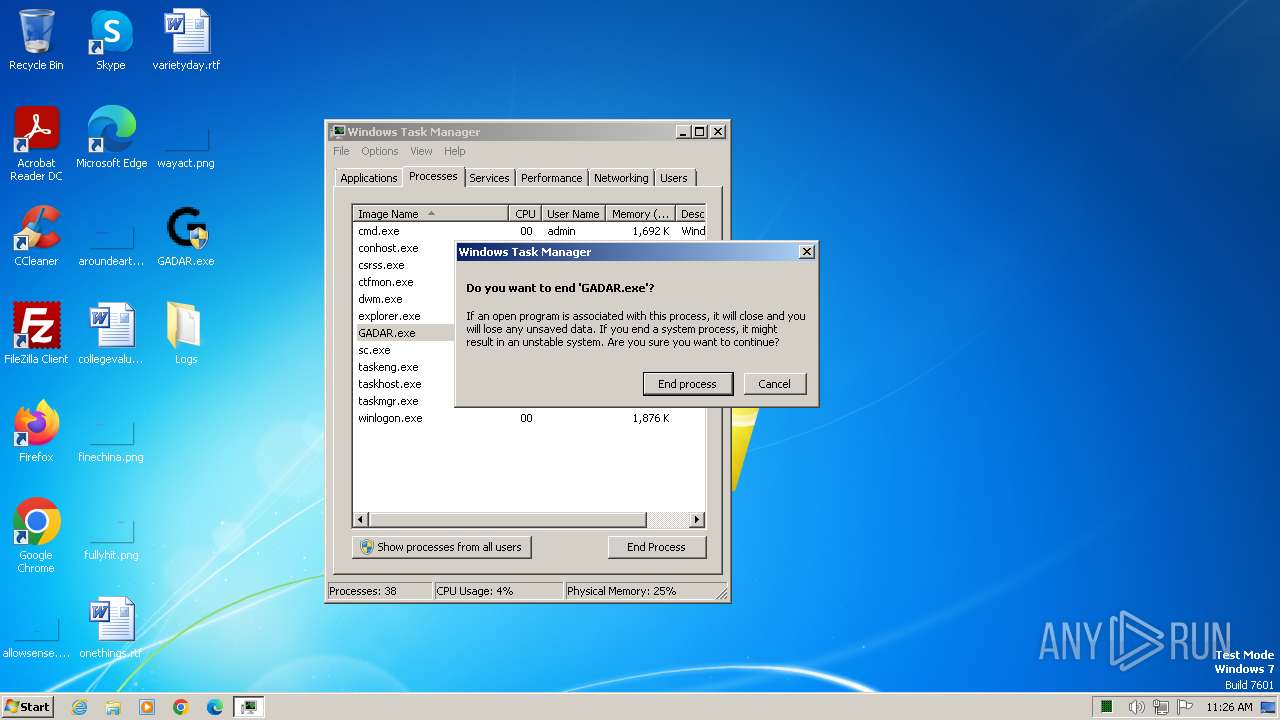Switch to the Performance tab
Viewport: 1280px width, 720px height.
click(x=551, y=178)
